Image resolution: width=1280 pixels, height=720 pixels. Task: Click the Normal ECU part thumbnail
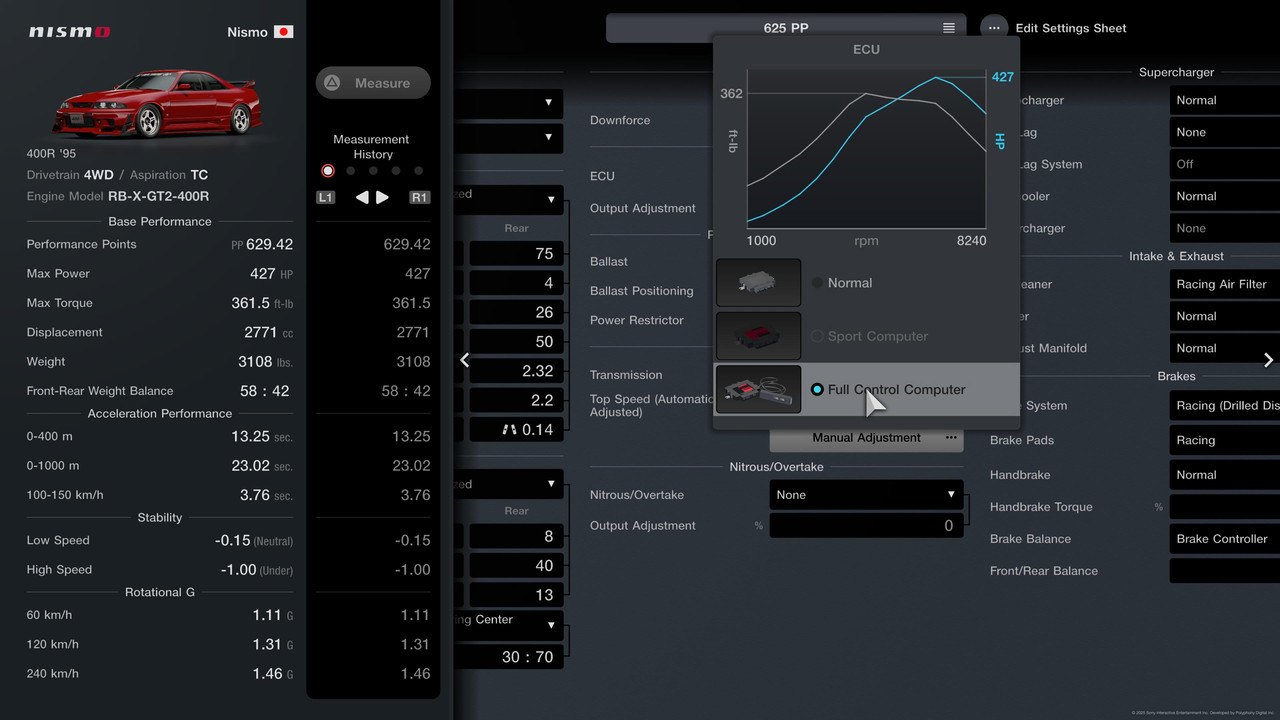pyautogui.click(x=758, y=283)
